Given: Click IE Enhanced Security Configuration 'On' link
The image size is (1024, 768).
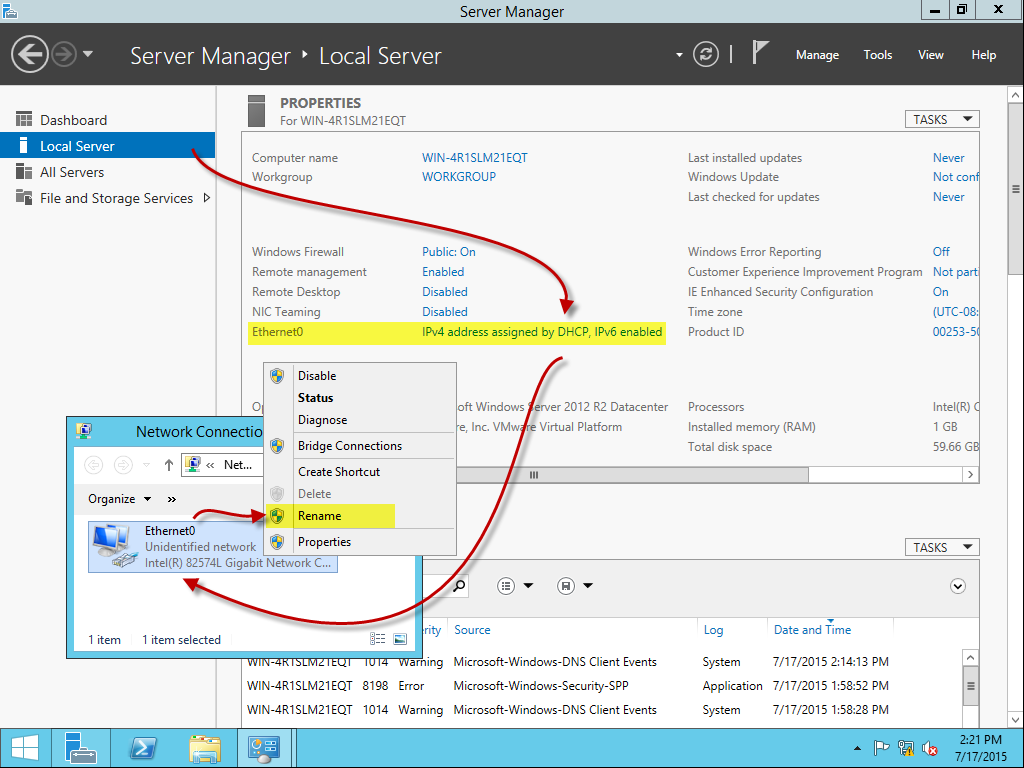Looking at the screenshot, I should click(940, 292).
